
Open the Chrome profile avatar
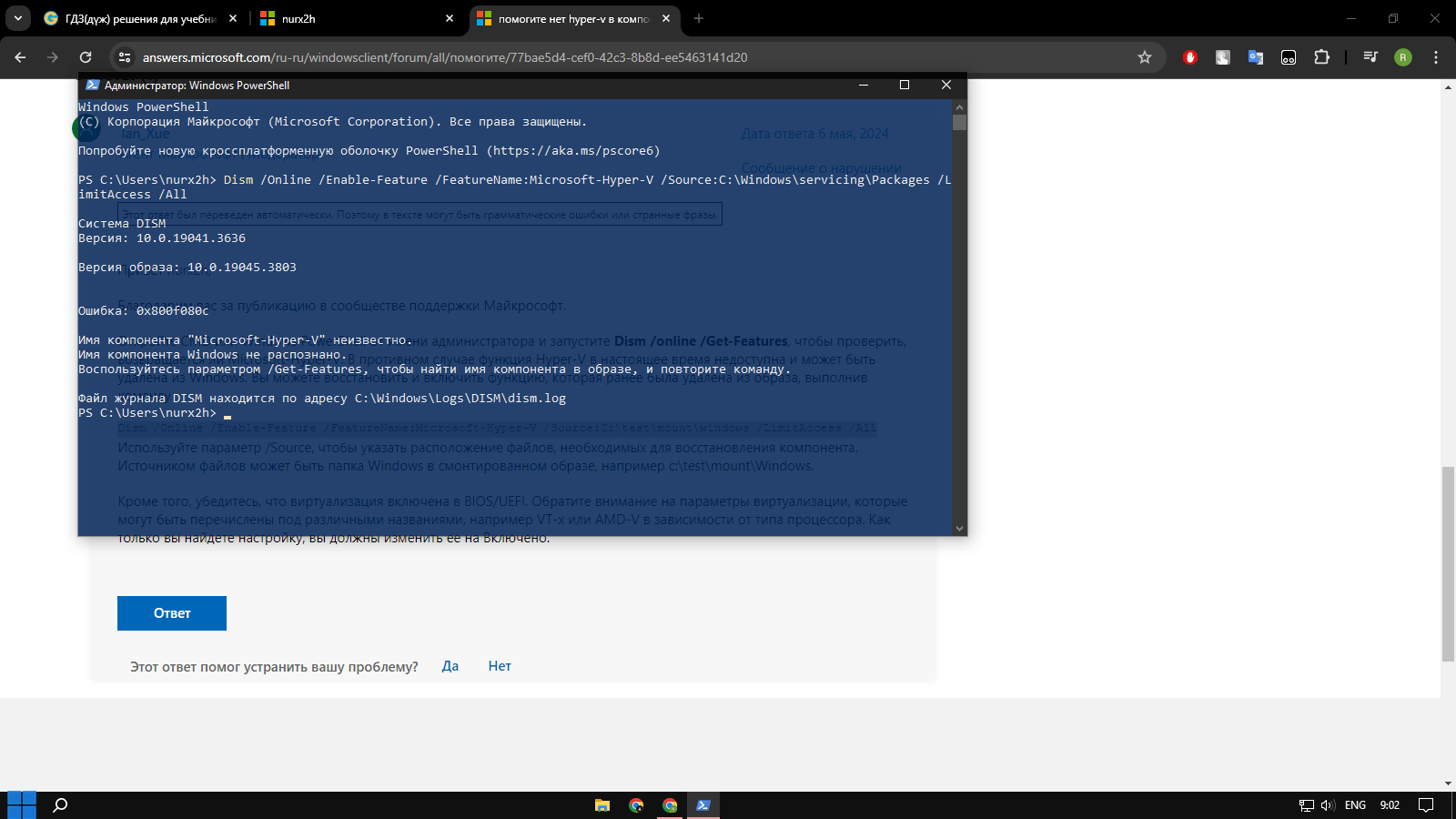[1403, 57]
